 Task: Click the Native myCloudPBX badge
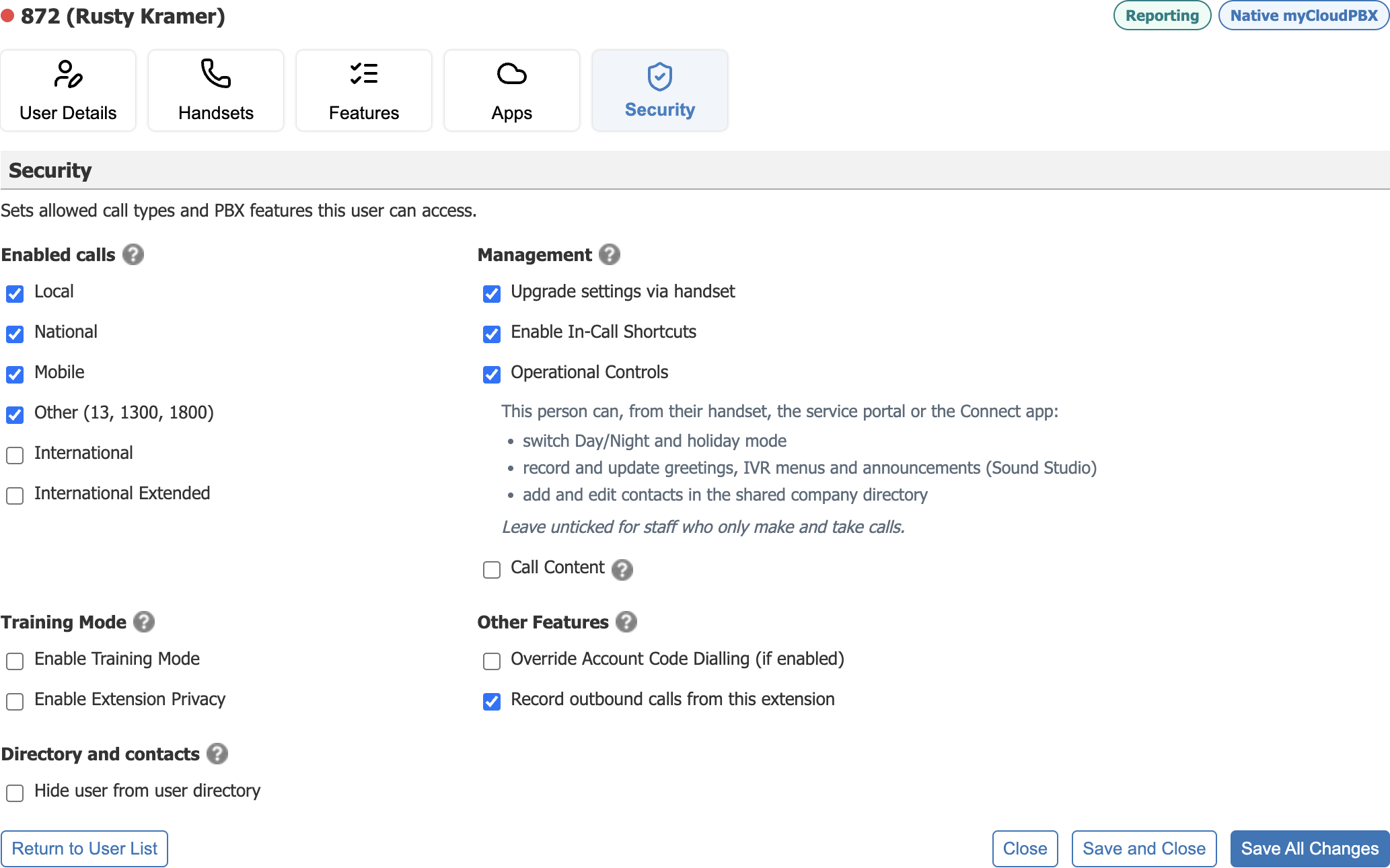point(1303,15)
